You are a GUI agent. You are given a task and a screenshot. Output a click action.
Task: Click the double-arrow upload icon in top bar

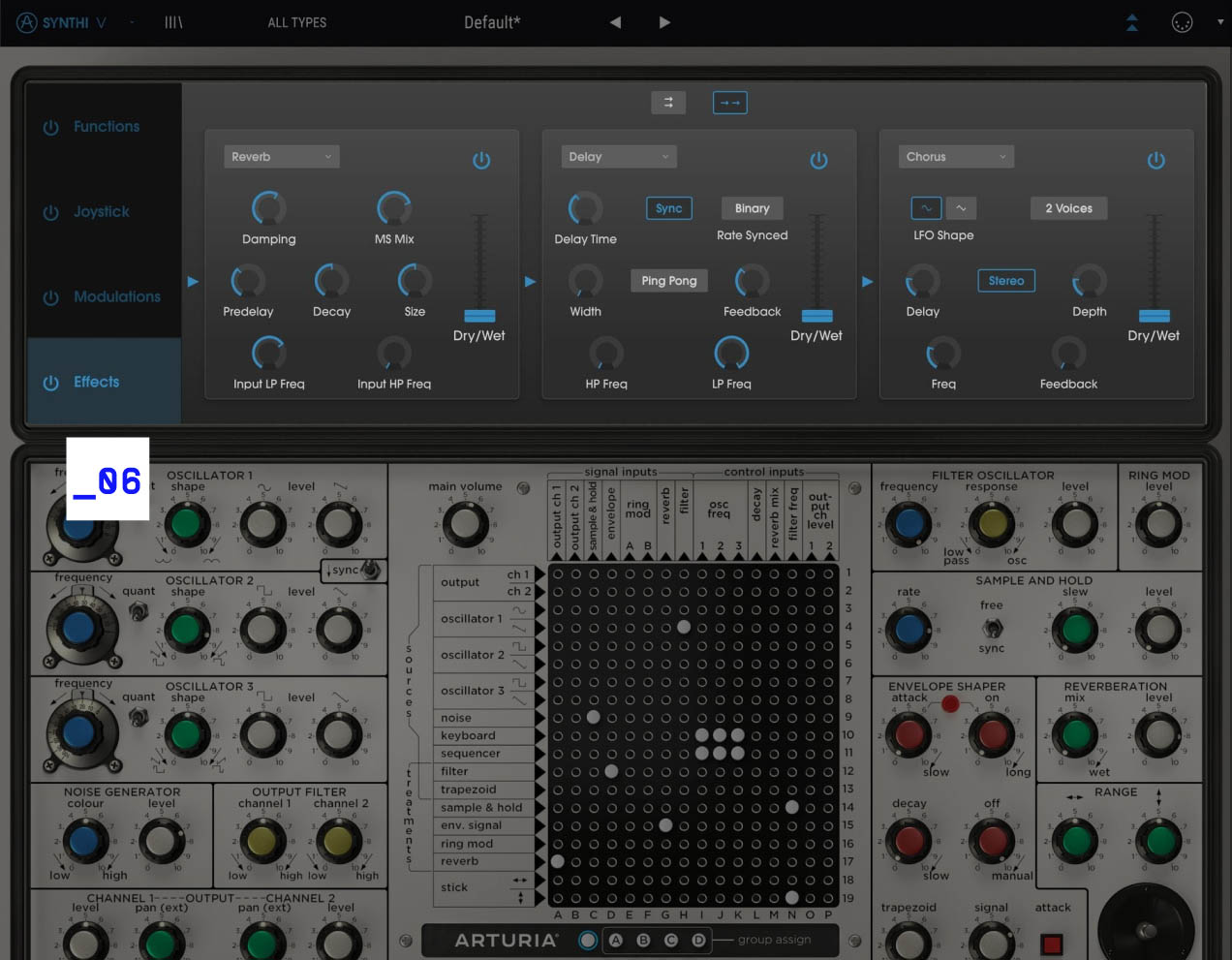[x=1131, y=21]
